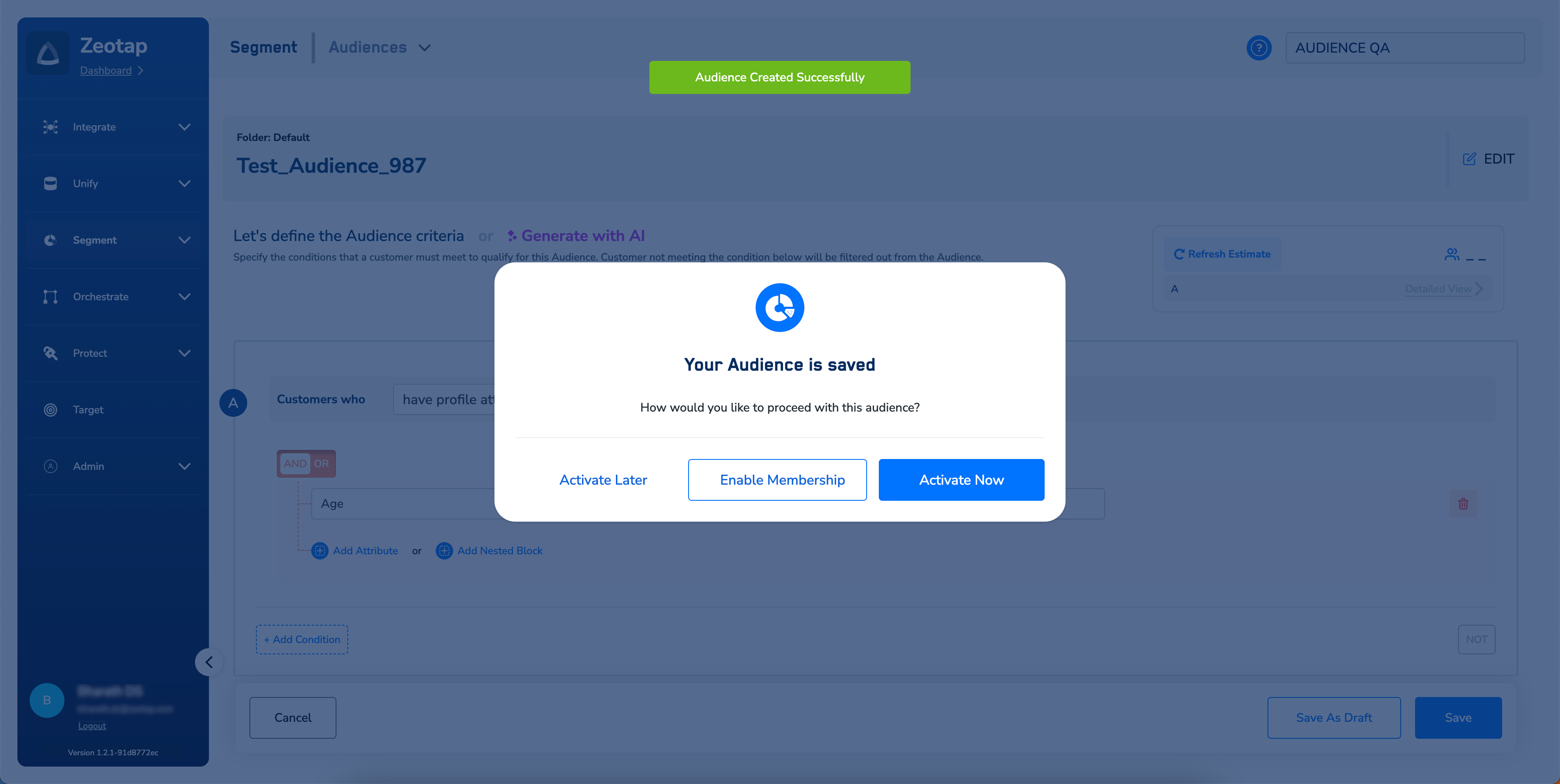Image resolution: width=1560 pixels, height=784 pixels.
Task: Click the help question mark icon
Action: pyautogui.click(x=1258, y=48)
